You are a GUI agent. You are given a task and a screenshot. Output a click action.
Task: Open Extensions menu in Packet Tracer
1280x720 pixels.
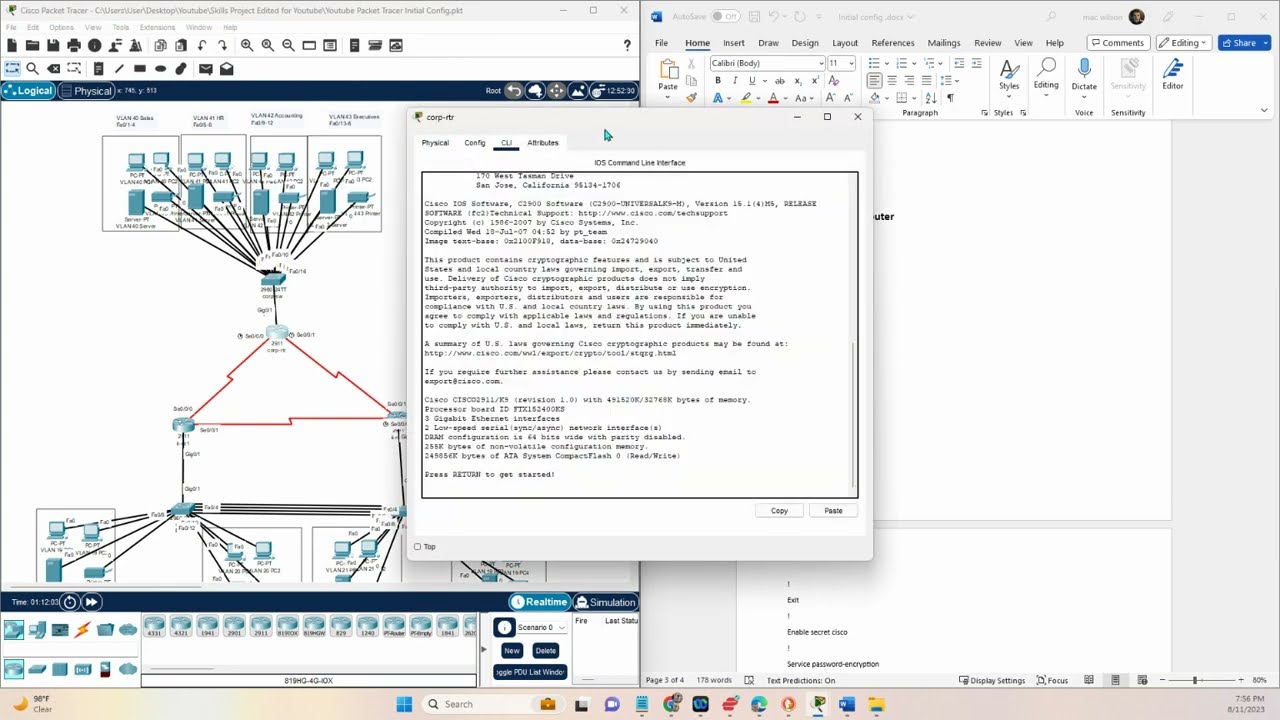(x=157, y=27)
